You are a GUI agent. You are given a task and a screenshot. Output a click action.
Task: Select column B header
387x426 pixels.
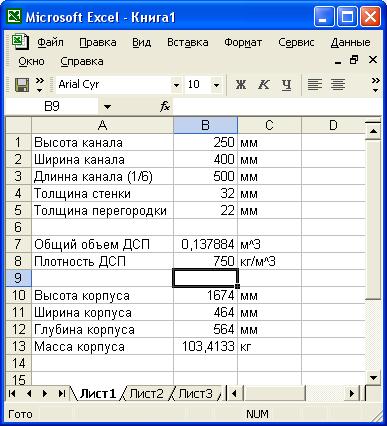[205, 125]
